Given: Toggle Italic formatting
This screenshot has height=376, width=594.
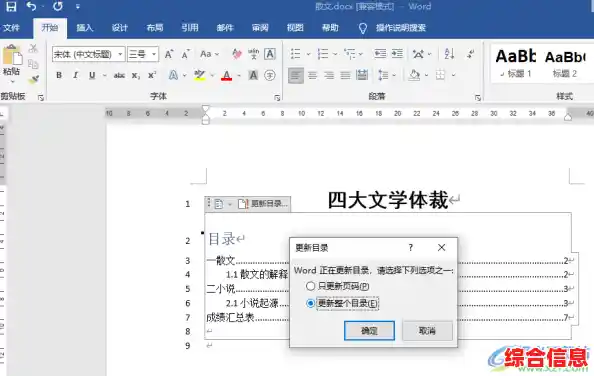Looking at the screenshot, I should [x=76, y=75].
